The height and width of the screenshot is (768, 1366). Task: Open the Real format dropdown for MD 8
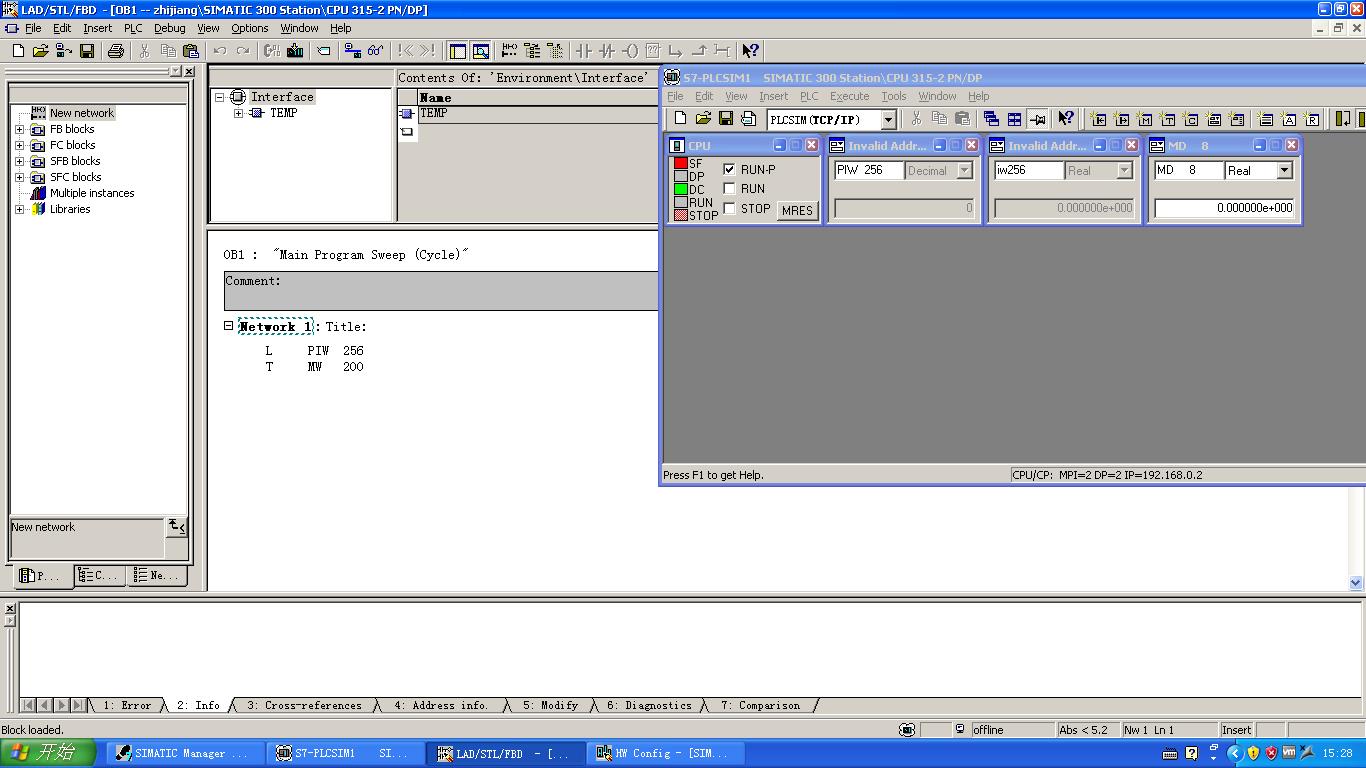click(1285, 171)
